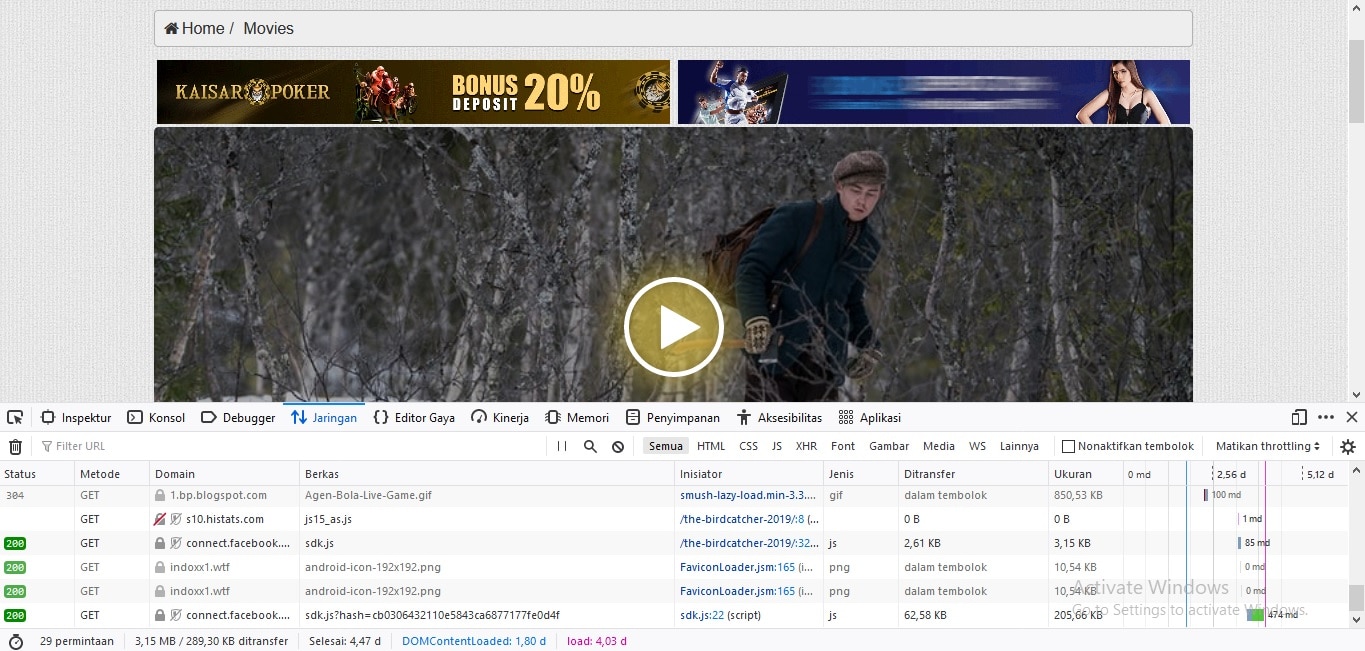This screenshot has height=651, width=1365.
Task: Close the developer tools panel
Action: pos(1352,418)
